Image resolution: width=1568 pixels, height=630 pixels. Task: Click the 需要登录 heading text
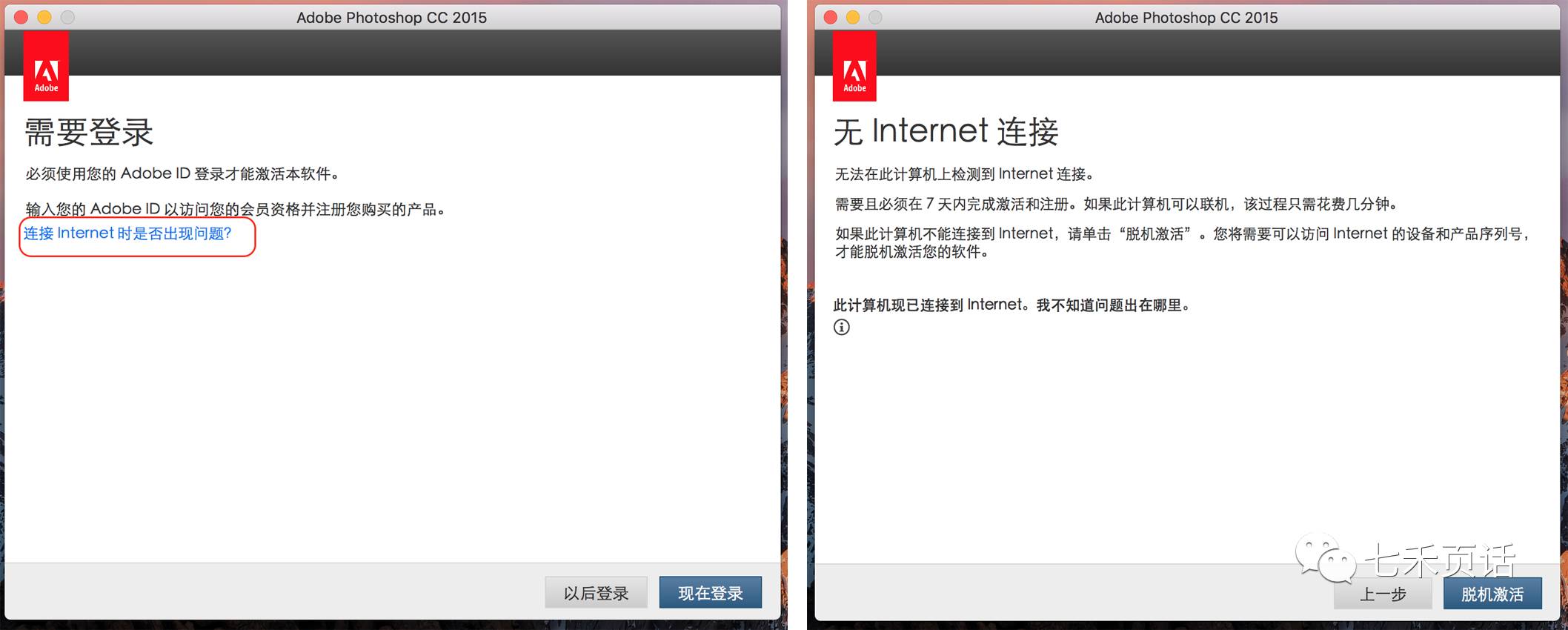[89, 133]
